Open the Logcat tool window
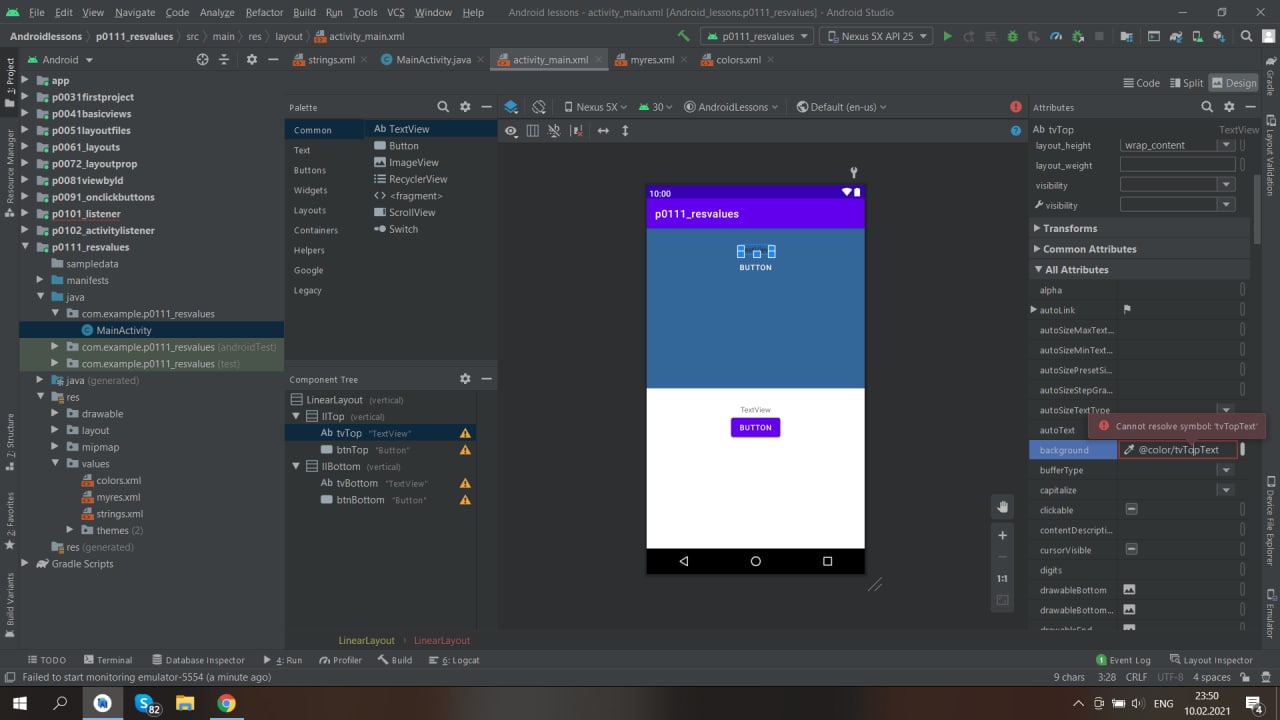Screen dimensions: 1280x720 [454, 660]
